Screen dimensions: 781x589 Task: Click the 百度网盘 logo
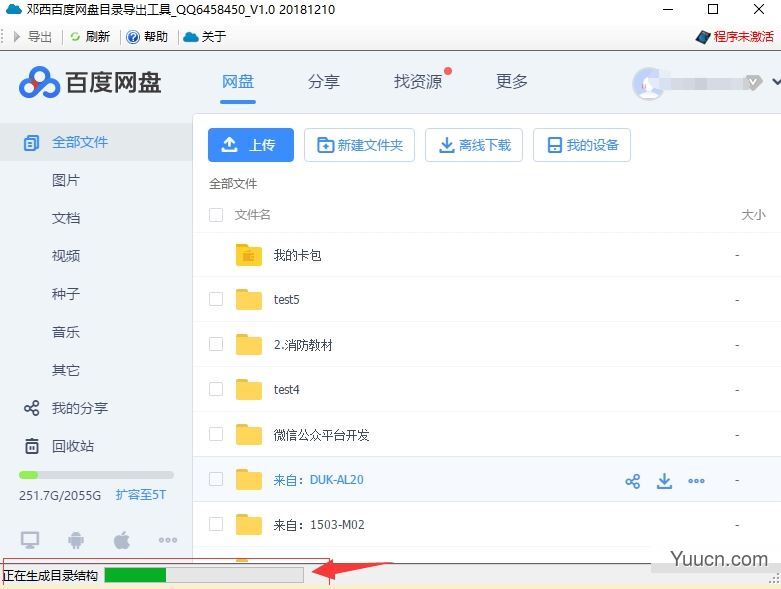[90, 82]
